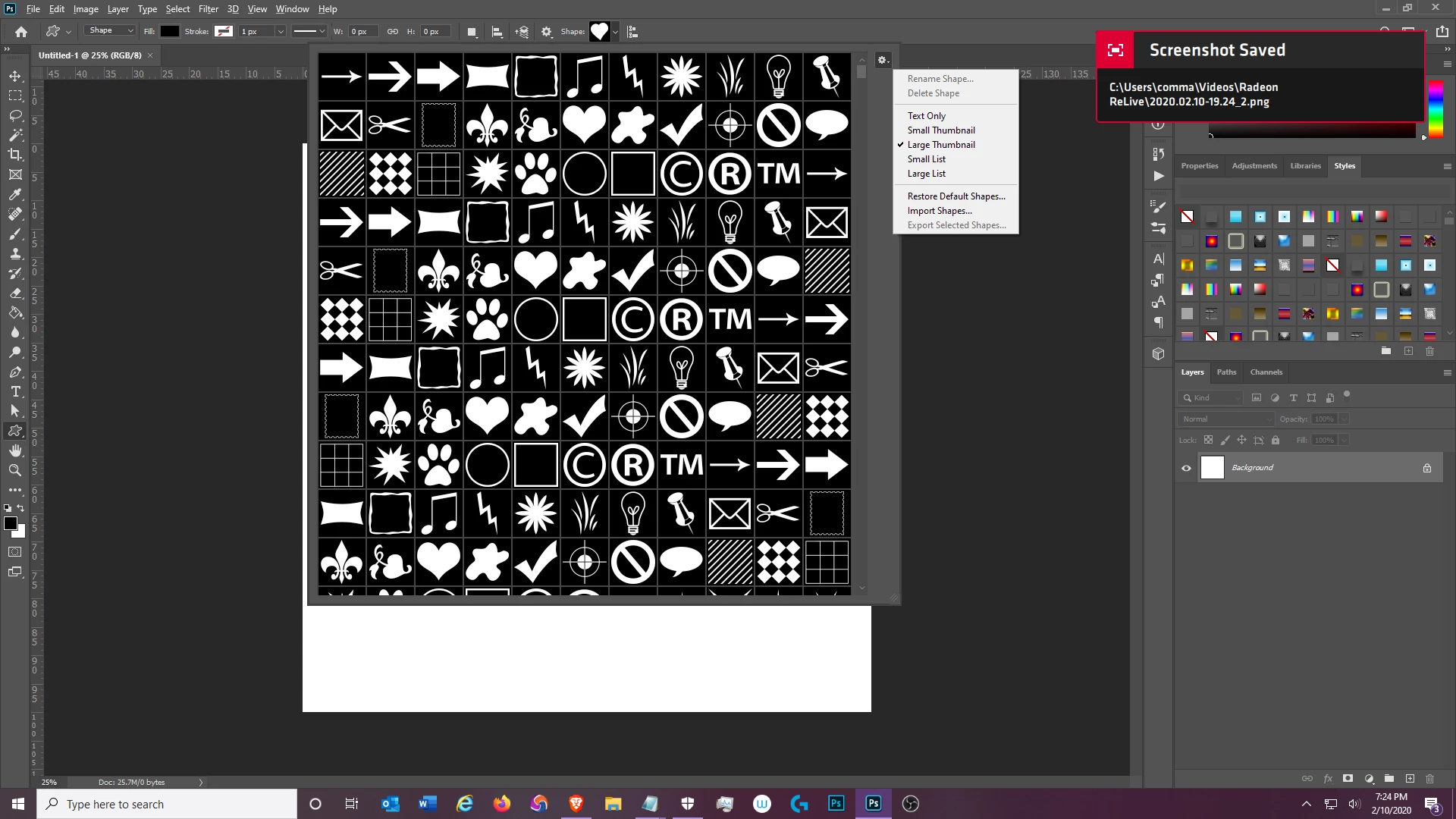Pick the heart shape thumbnail
Image resolution: width=1456 pixels, height=819 pixels.
pyautogui.click(x=584, y=124)
